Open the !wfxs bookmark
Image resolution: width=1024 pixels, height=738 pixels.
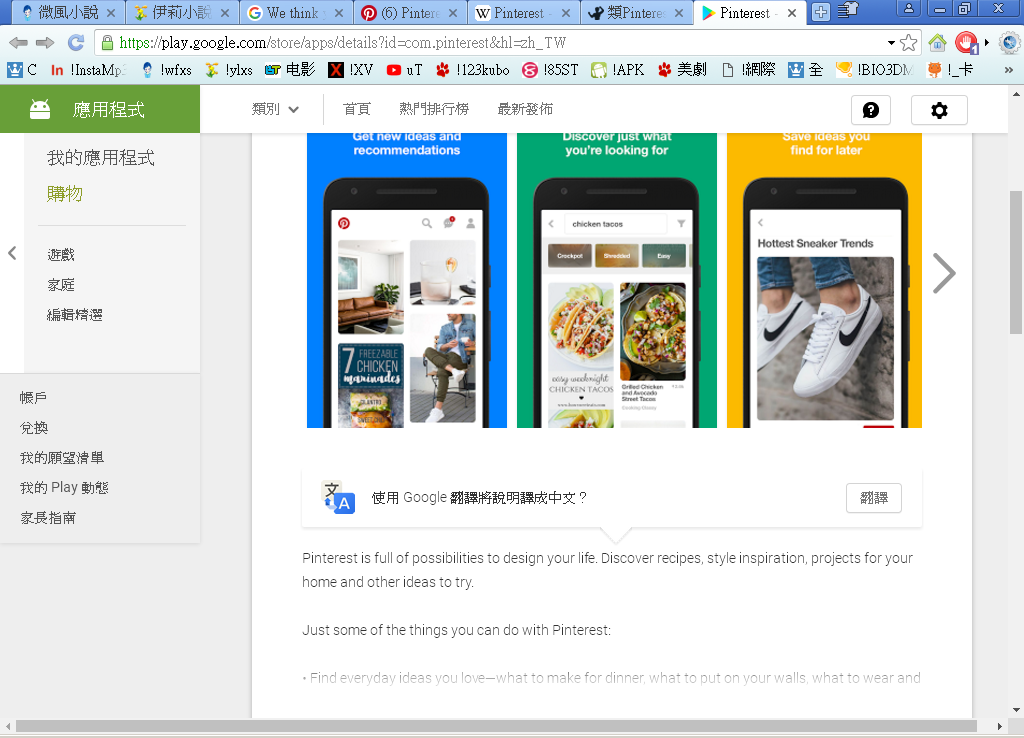(167, 70)
